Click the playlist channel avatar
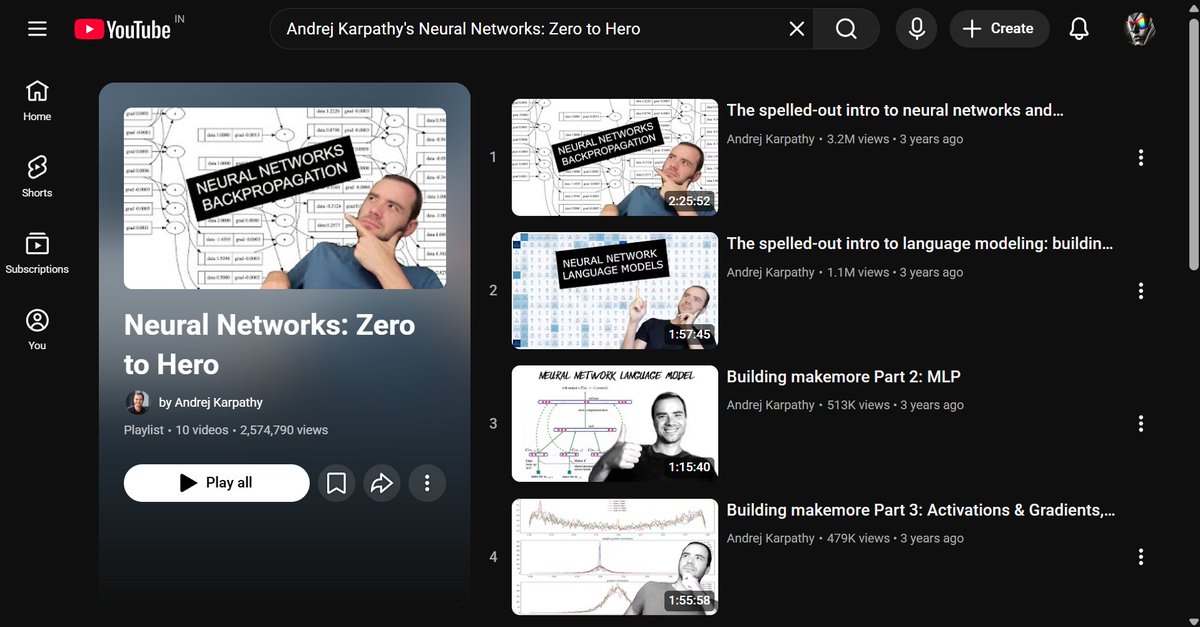The image size is (1200, 627). [x=137, y=402]
